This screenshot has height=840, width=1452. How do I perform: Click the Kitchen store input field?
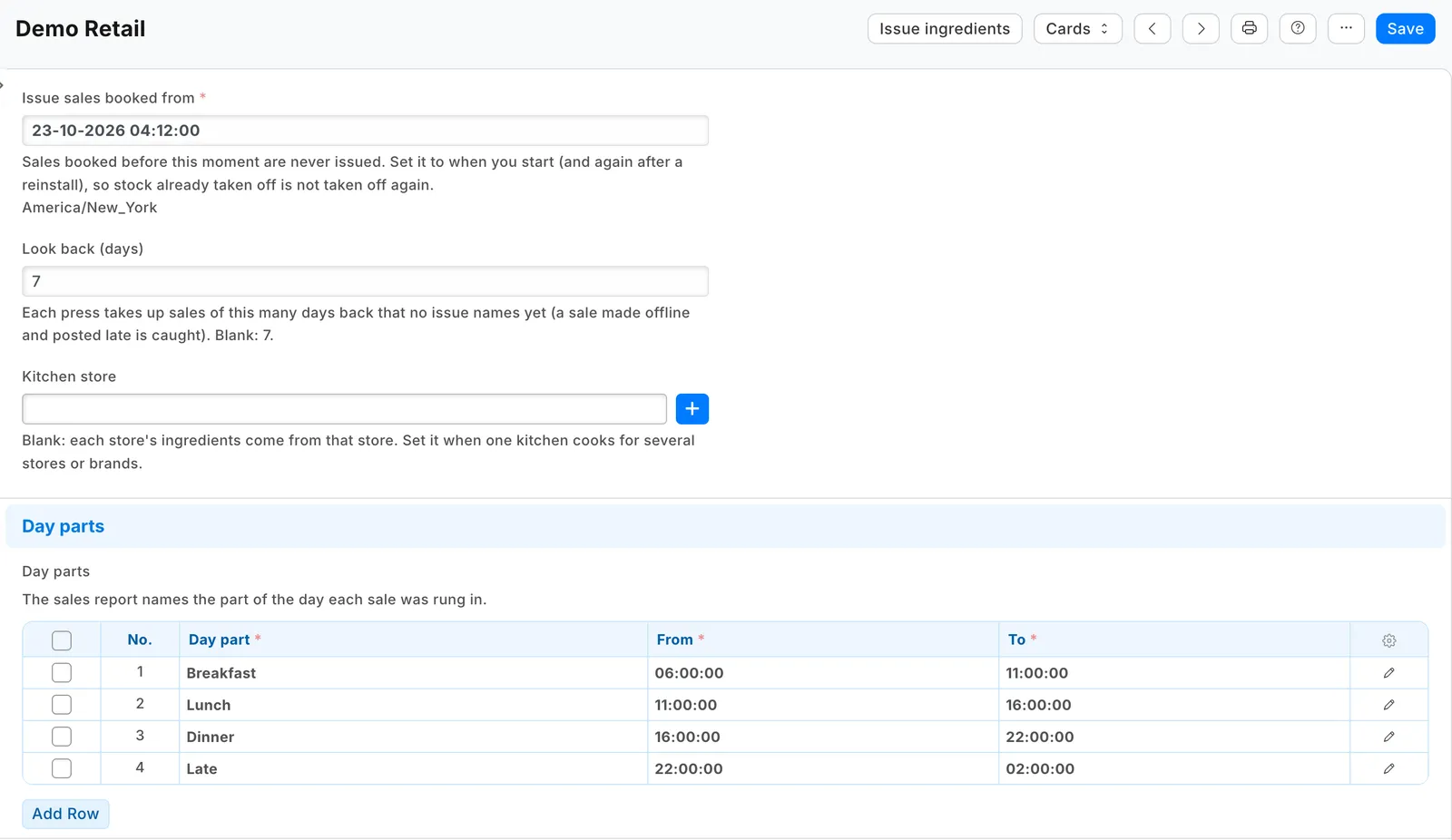[344, 409]
